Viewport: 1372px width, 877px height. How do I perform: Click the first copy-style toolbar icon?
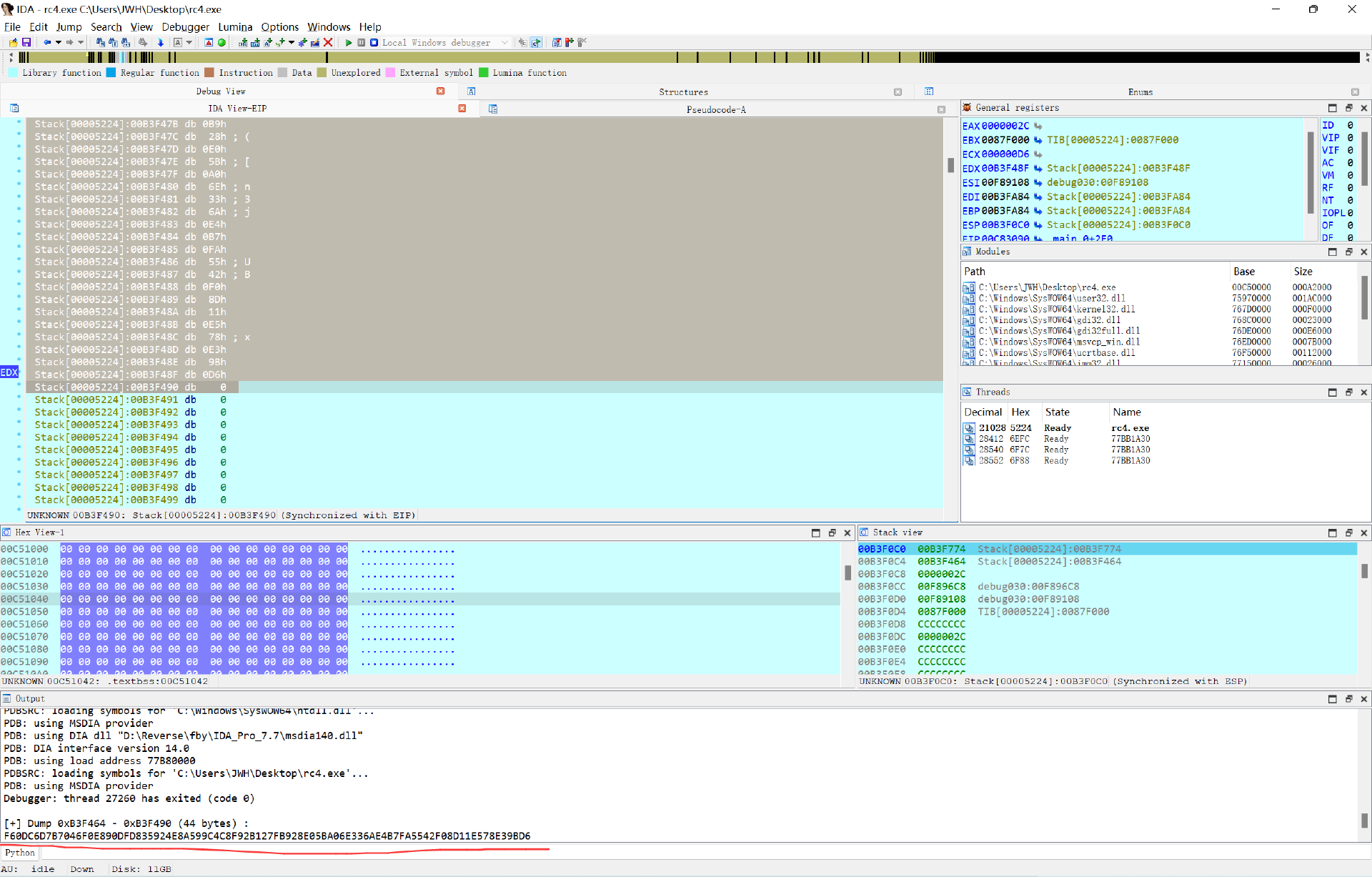pos(100,43)
